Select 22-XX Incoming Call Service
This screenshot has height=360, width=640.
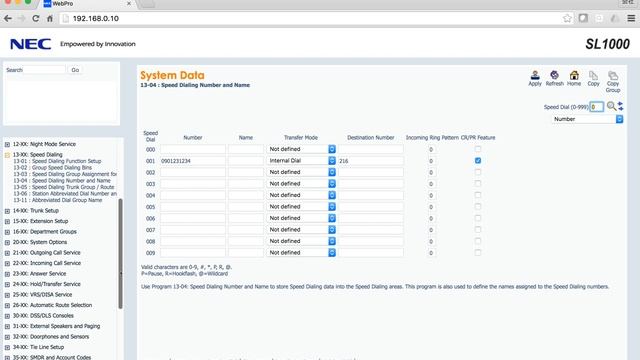pos(47,263)
